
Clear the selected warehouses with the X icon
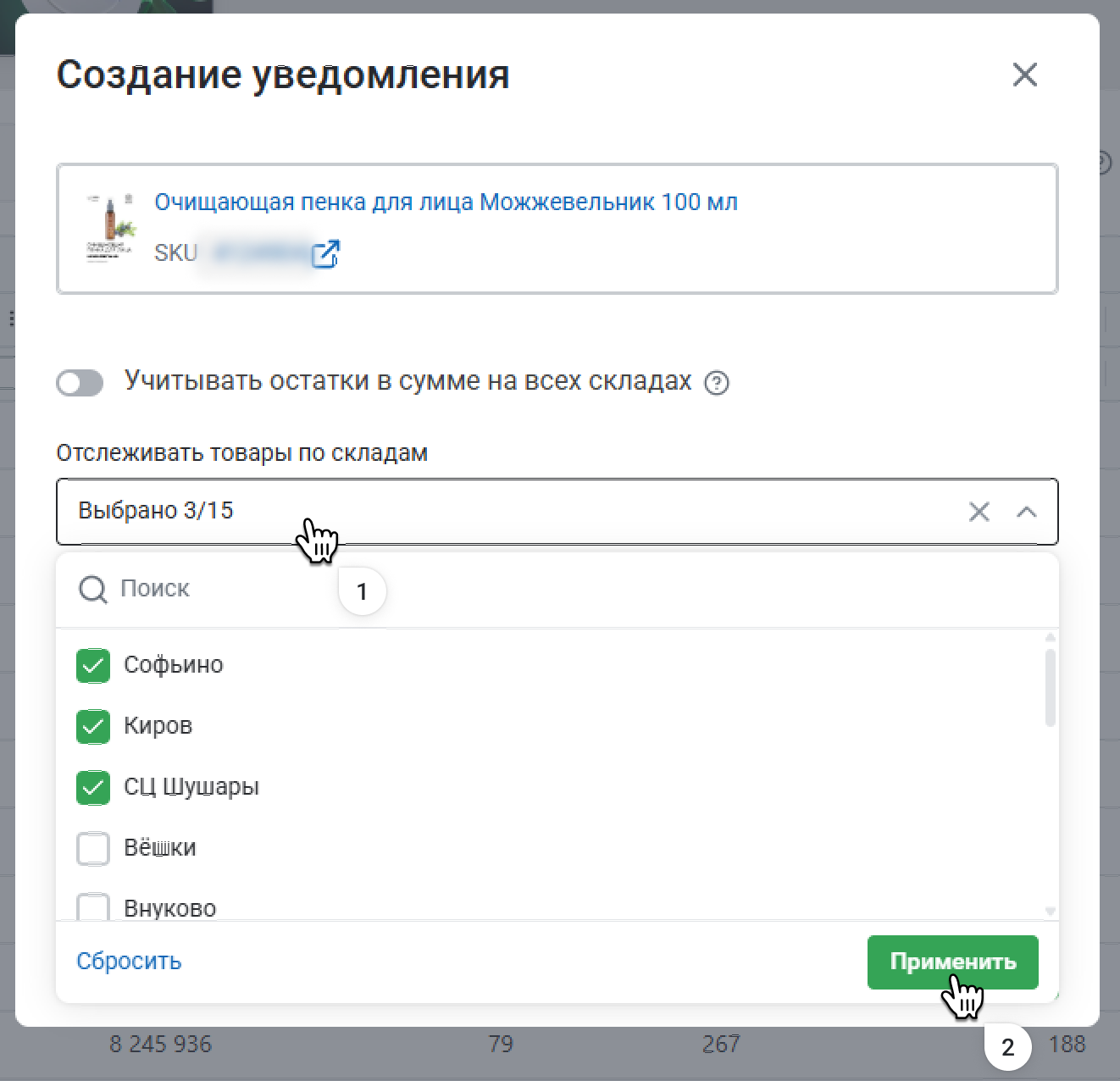pos(979,512)
